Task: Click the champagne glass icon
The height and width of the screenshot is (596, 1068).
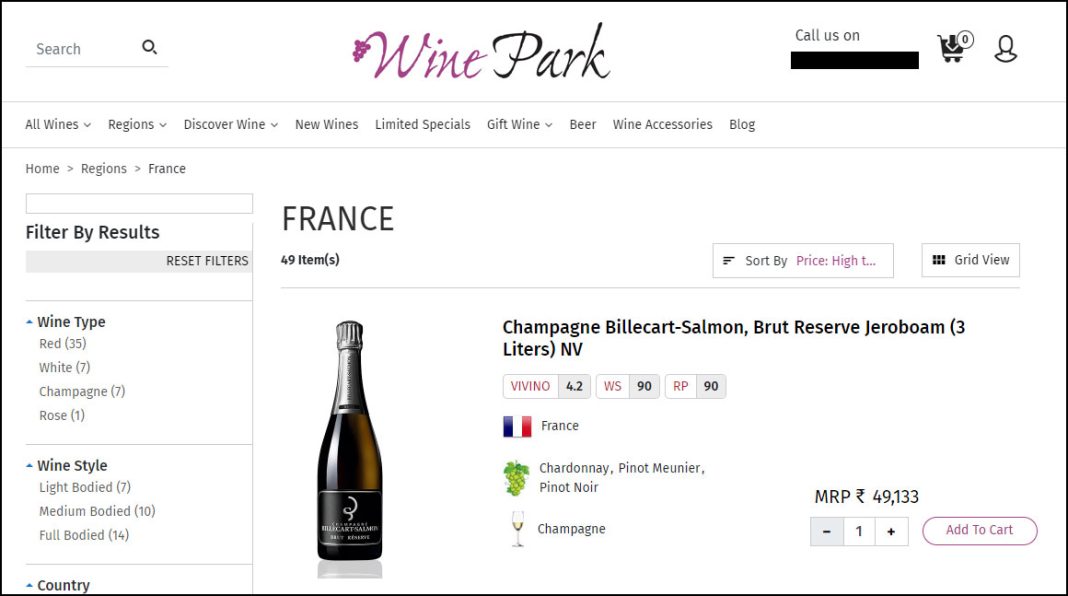Action: [517, 529]
